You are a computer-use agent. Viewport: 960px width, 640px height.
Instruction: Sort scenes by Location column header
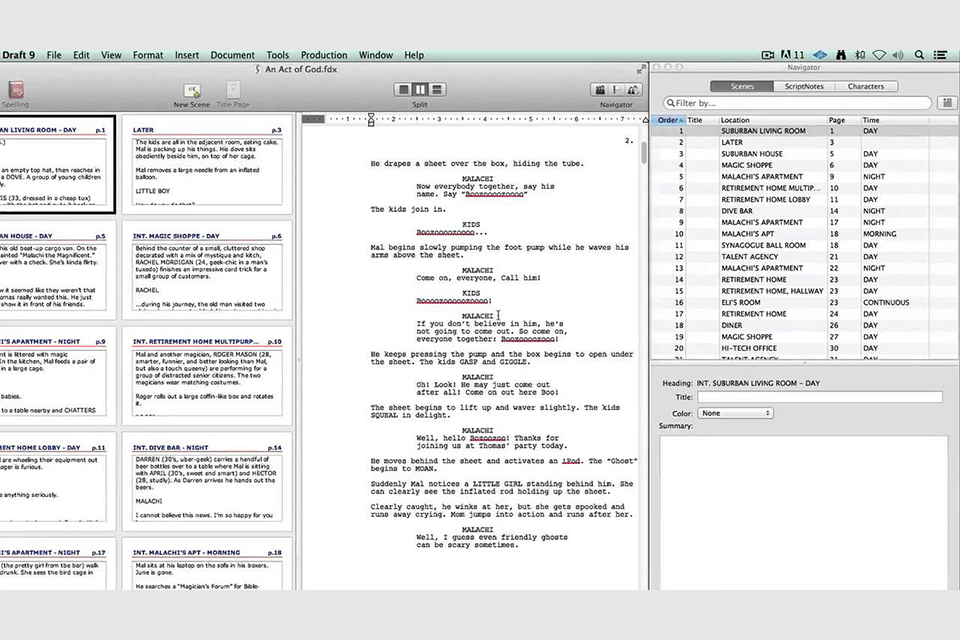772,120
